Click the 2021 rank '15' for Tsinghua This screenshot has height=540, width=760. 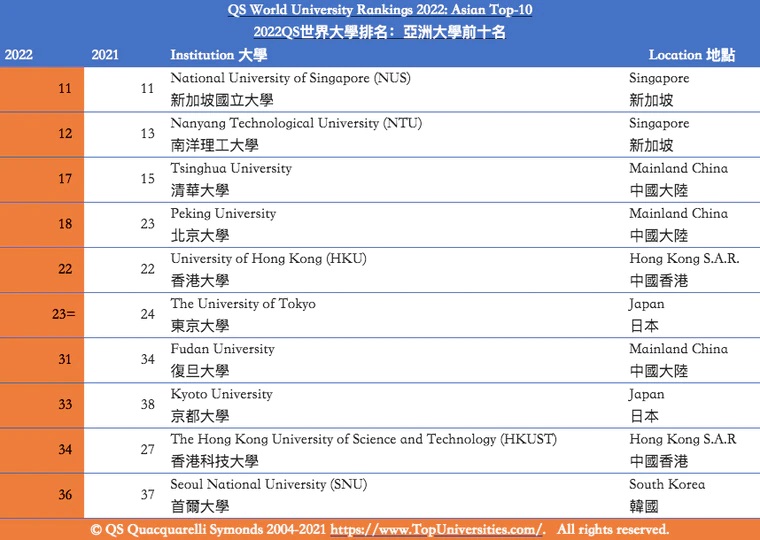pyautogui.click(x=148, y=179)
